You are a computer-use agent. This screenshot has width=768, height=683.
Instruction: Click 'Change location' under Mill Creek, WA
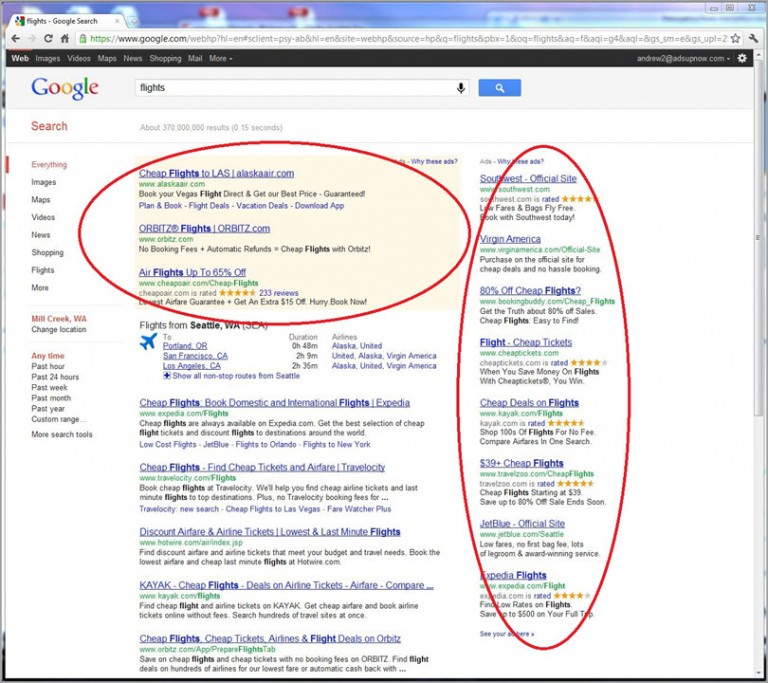(x=58, y=330)
